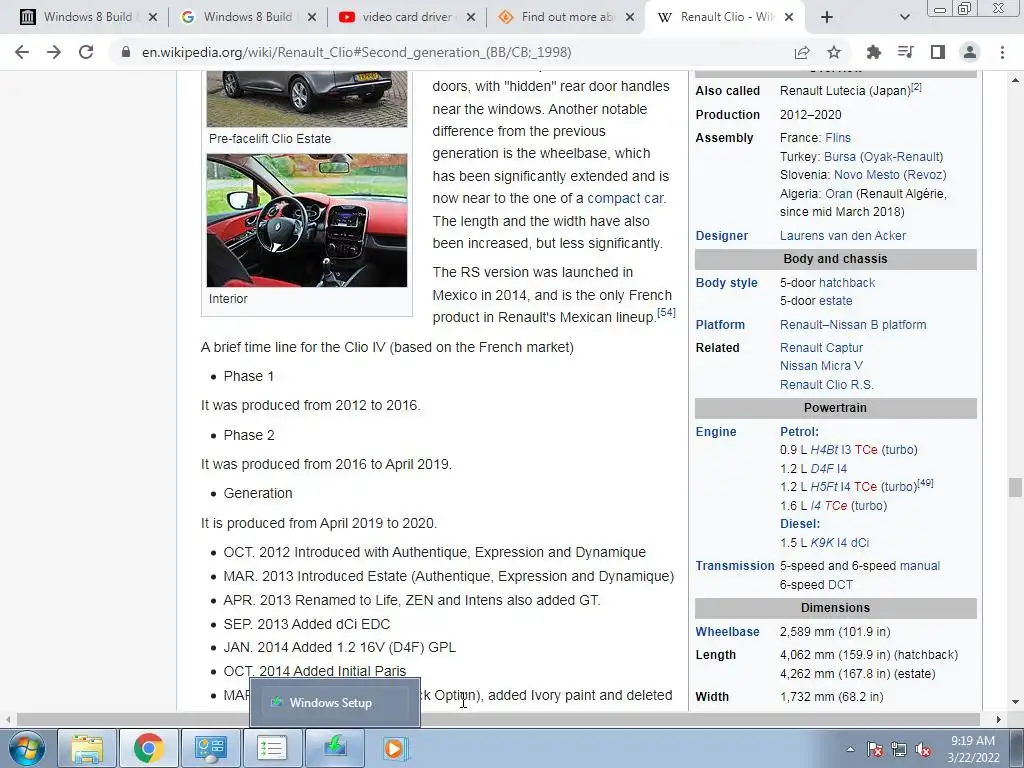Follow the compact car link

pos(625,199)
